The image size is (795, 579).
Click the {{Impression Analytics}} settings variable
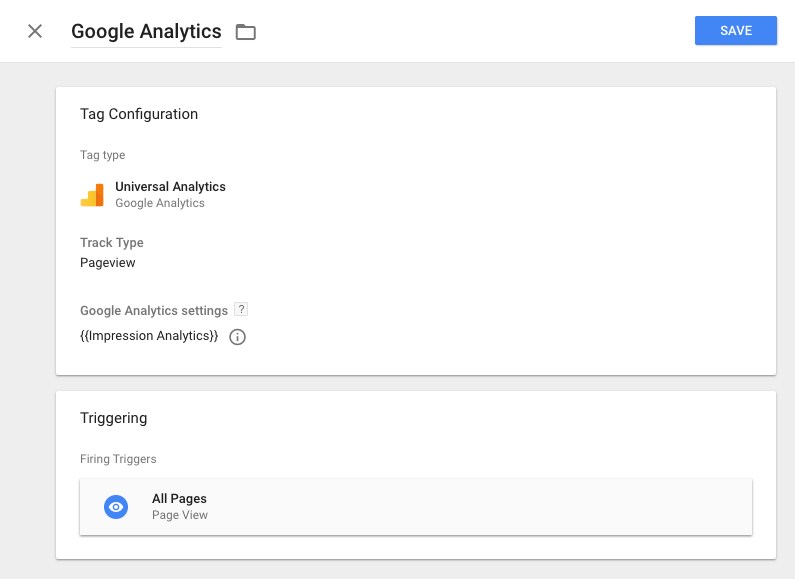tap(149, 336)
